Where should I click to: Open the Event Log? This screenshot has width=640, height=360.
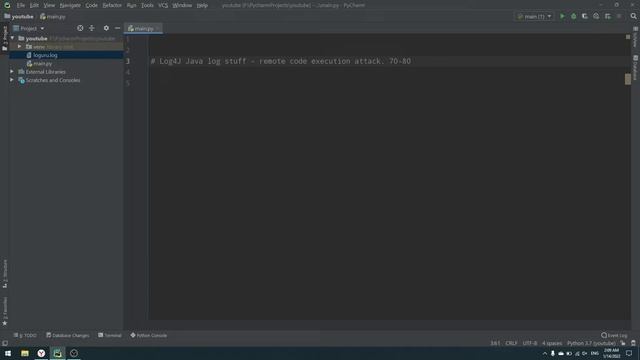point(614,335)
